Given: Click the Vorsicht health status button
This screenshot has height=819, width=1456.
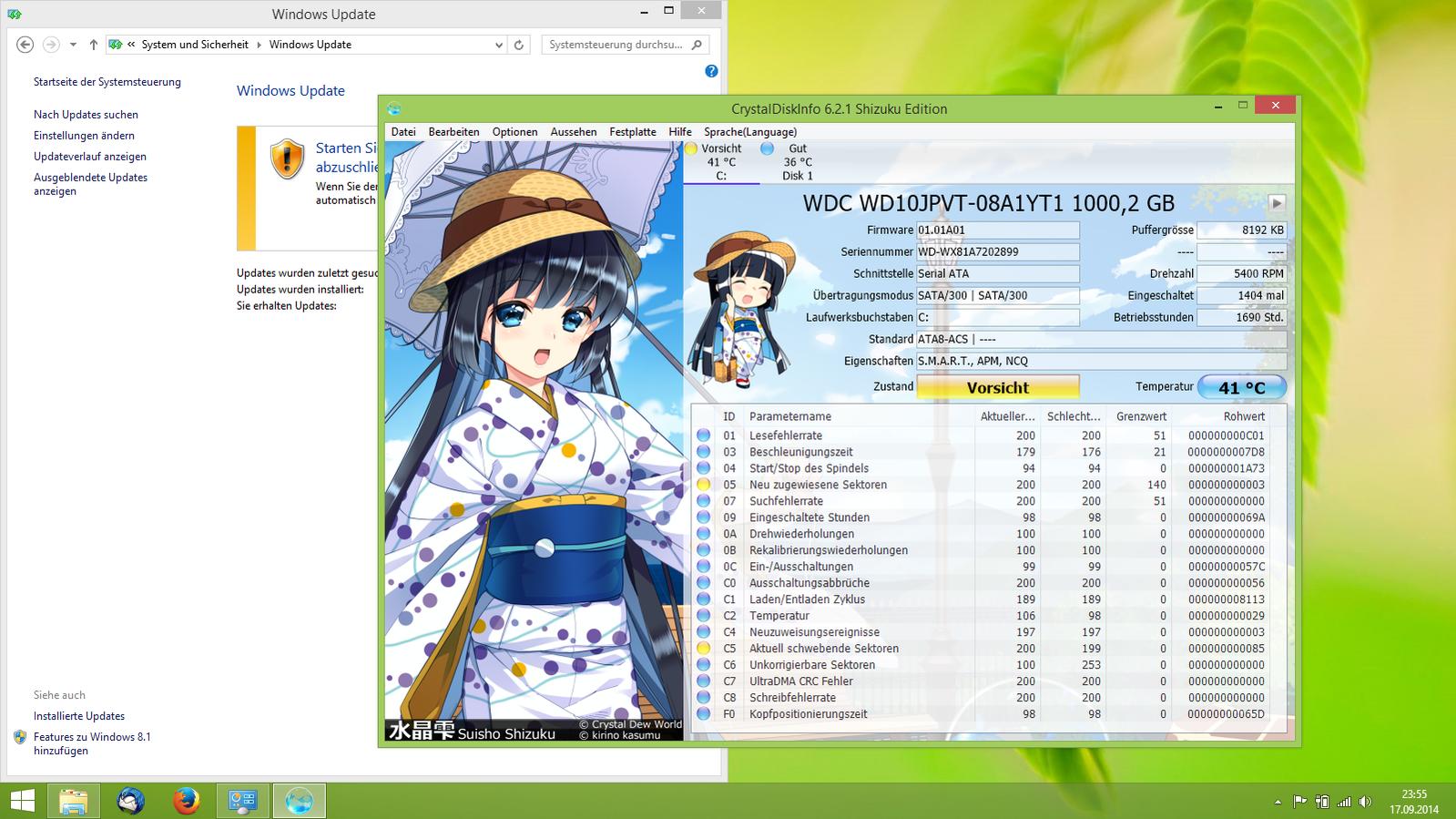Looking at the screenshot, I should click(998, 387).
